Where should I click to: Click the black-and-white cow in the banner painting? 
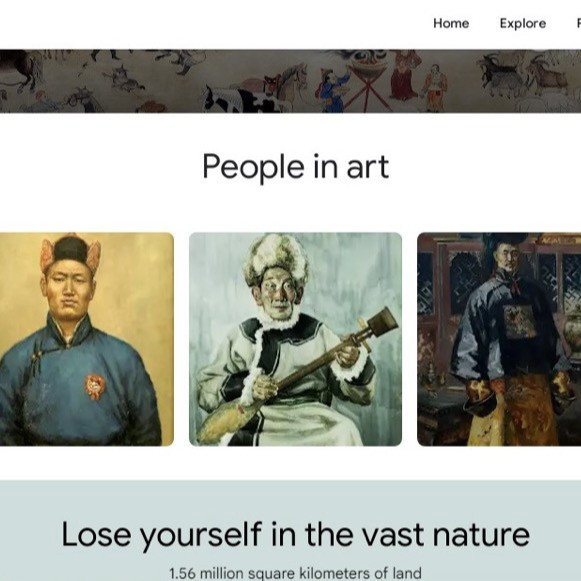[x=239, y=99]
